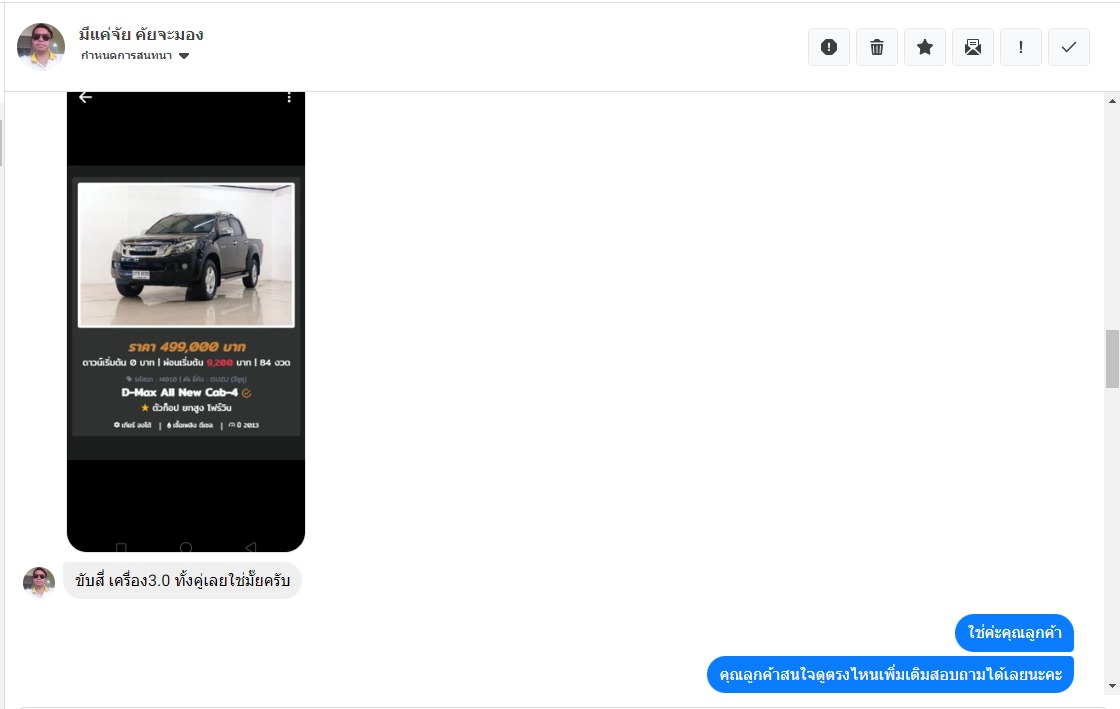This screenshot has width=1120, height=709.
Task: Mark conversation as unread with the envelope icon
Action: tap(973, 47)
